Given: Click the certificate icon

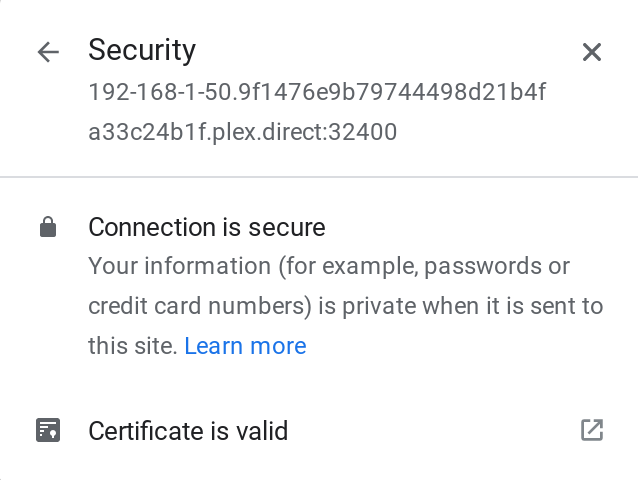Looking at the screenshot, I should (x=47, y=431).
